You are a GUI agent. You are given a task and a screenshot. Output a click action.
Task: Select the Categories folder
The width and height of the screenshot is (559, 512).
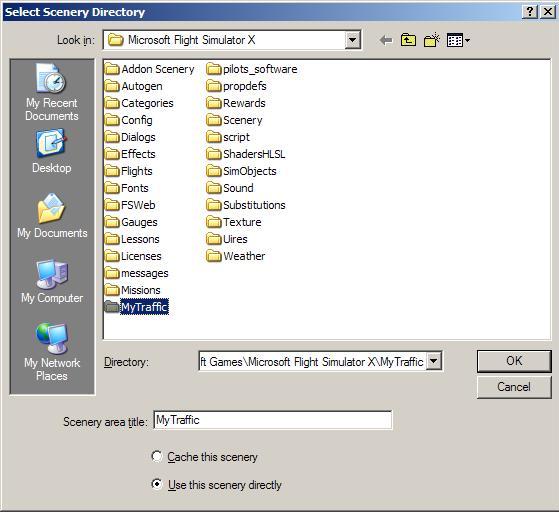(x=139, y=103)
